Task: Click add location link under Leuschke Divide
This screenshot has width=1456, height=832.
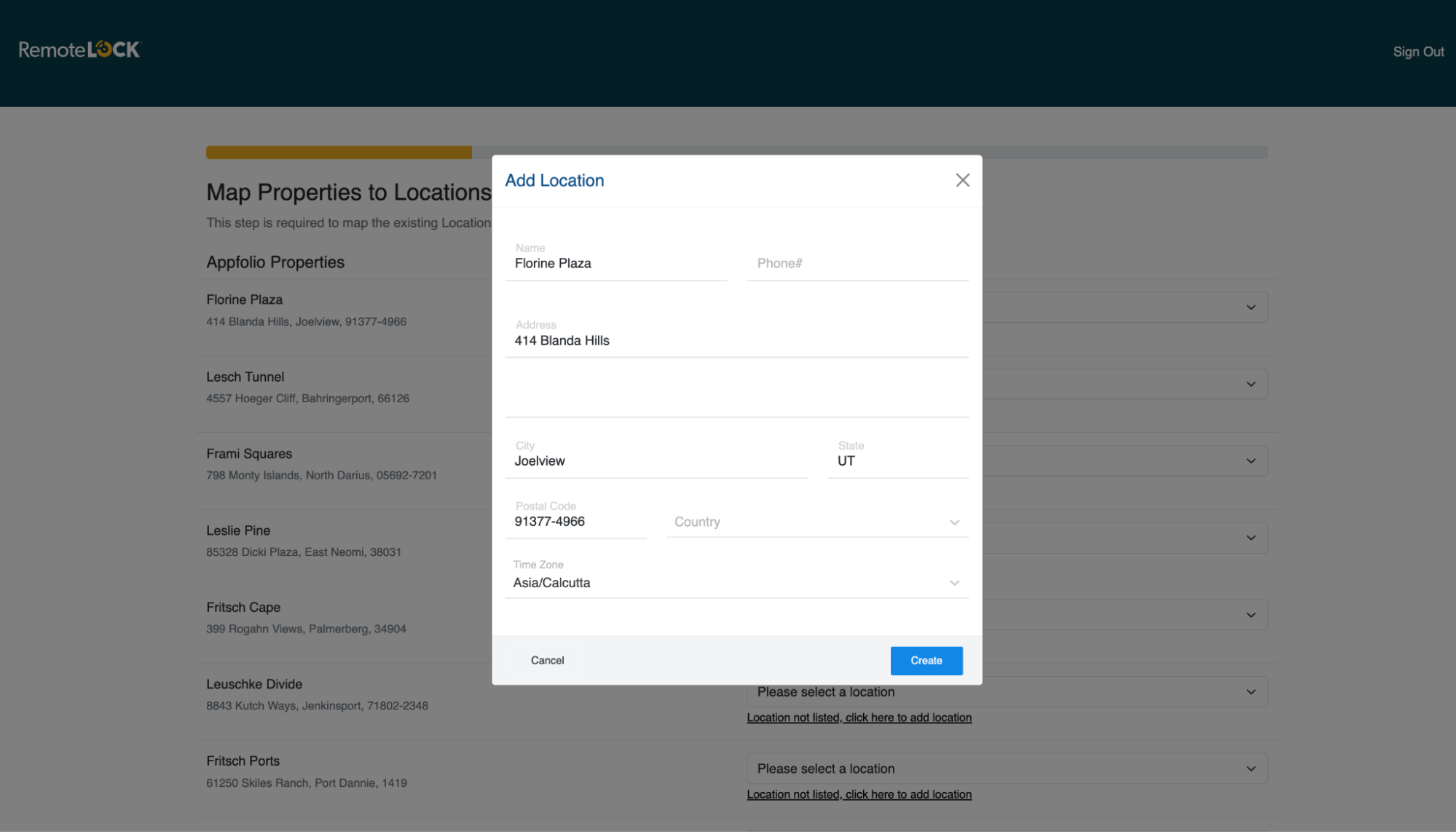Action: [859, 718]
